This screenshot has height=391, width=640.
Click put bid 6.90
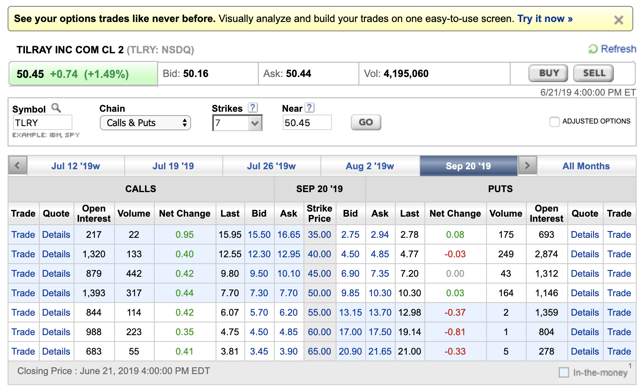(x=350, y=273)
